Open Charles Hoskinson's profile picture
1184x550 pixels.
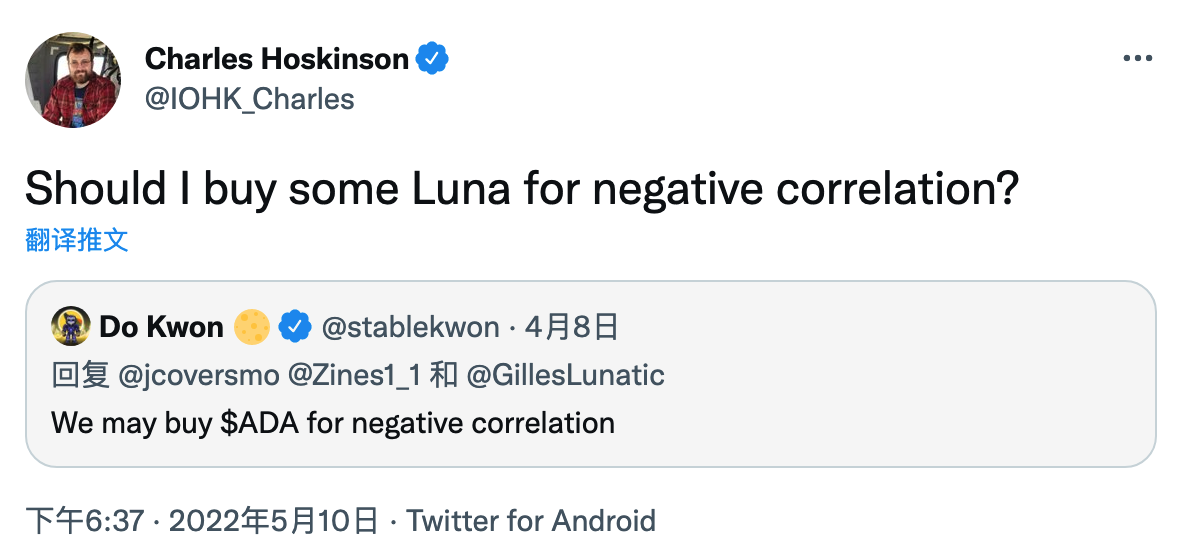(73, 79)
